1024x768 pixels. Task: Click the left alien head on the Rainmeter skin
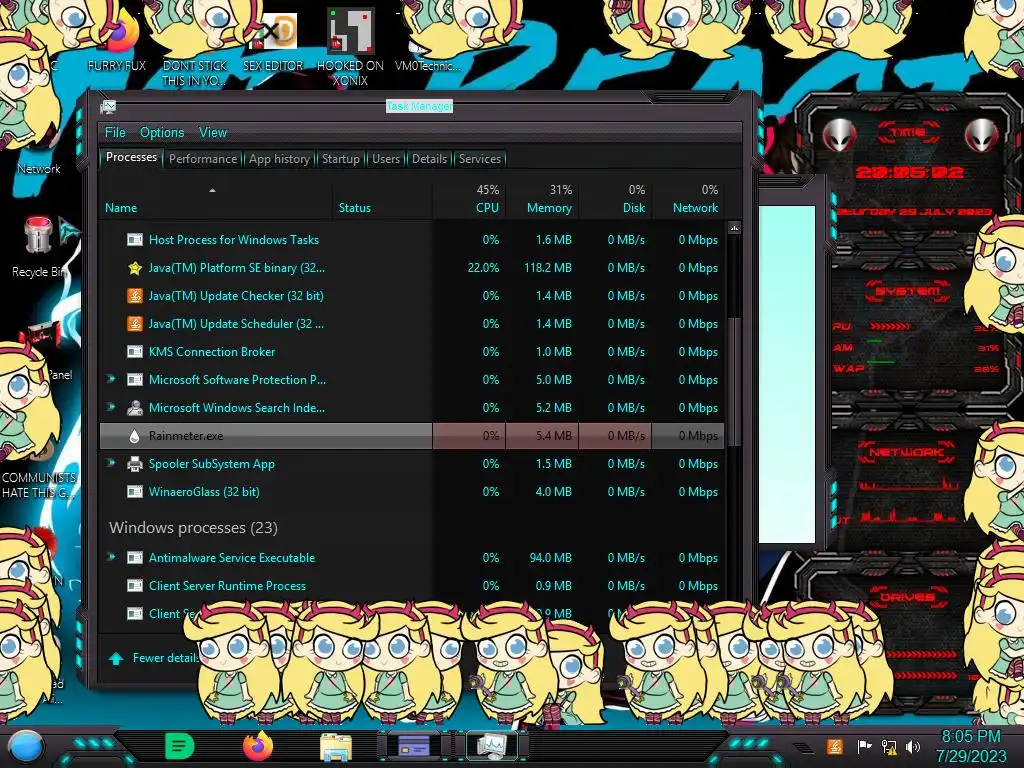(839, 136)
